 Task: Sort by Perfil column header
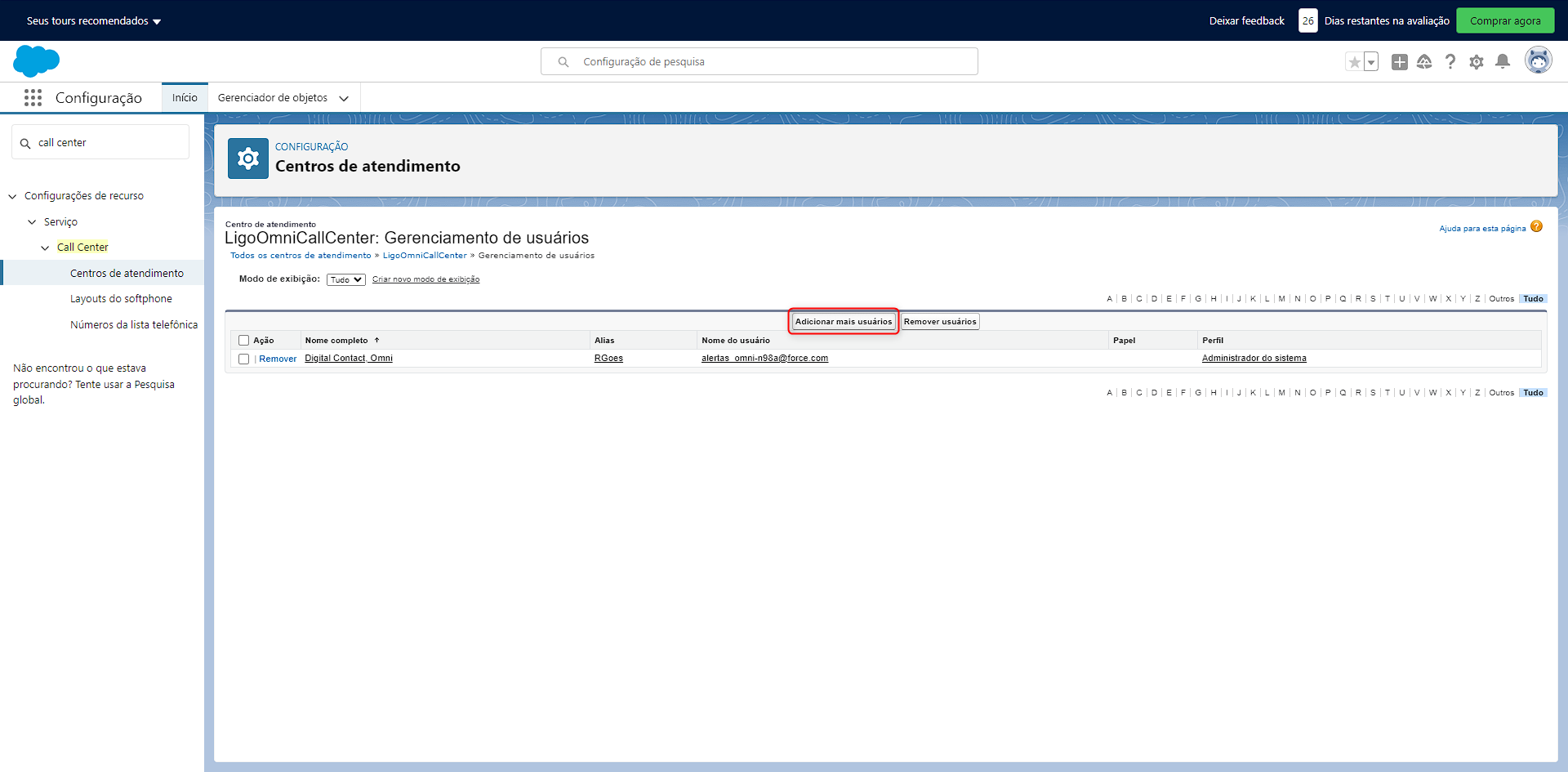(x=1213, y=341)
